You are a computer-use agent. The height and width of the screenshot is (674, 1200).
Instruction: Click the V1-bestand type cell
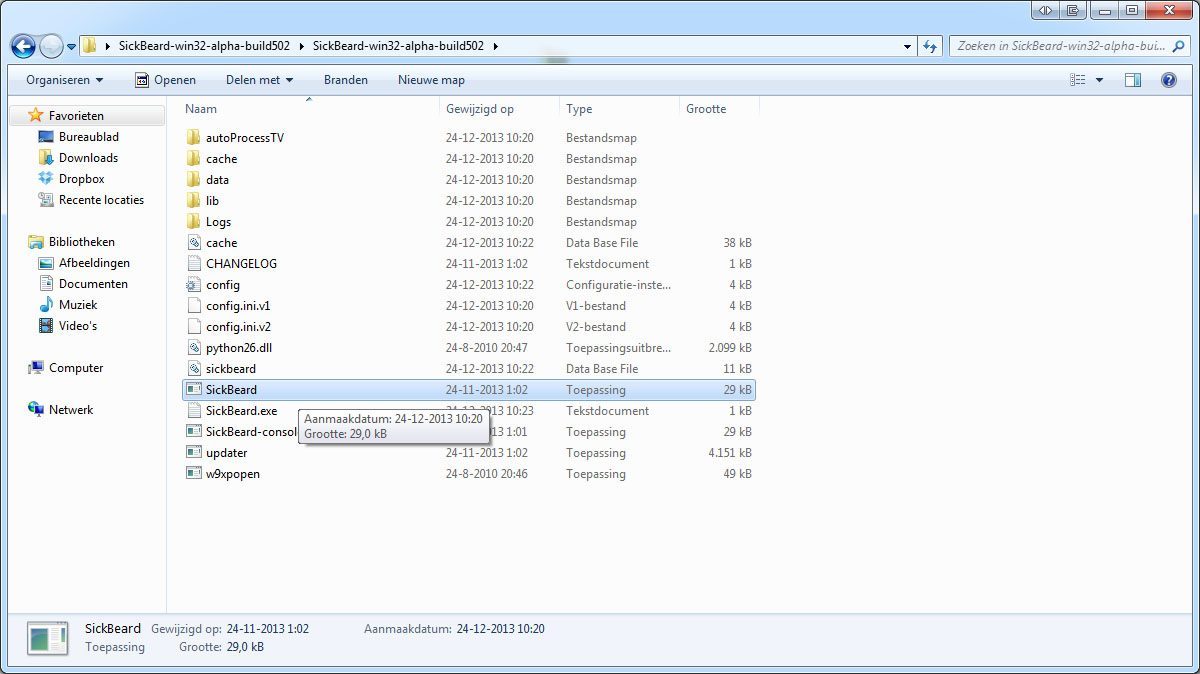pos(596,306)
